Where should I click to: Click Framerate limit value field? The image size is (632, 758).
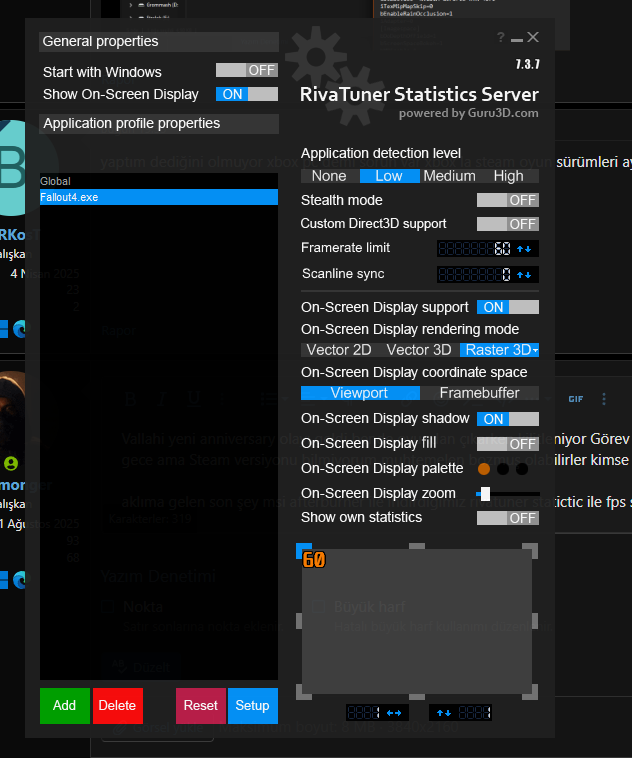[475, 248]
